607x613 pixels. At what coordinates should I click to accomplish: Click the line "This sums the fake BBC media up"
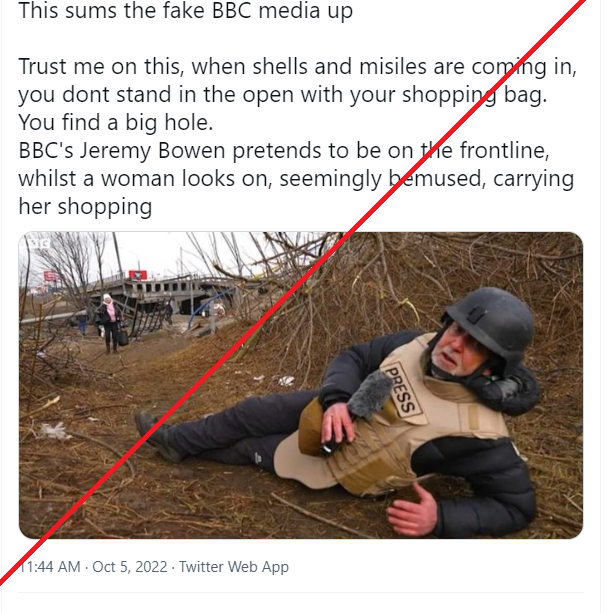click(186, 12)
